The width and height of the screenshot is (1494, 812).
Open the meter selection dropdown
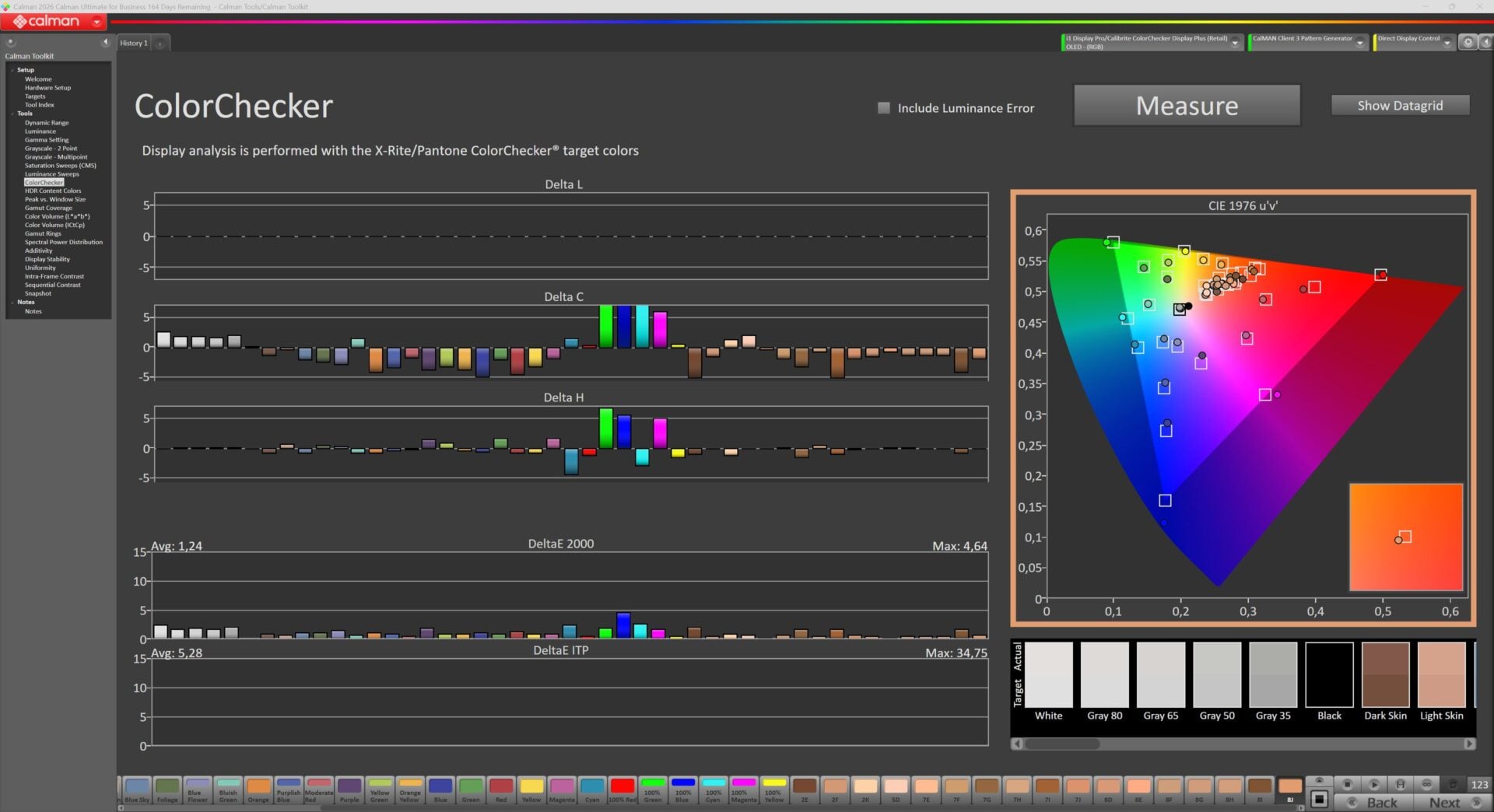[x=1235, y=43]
